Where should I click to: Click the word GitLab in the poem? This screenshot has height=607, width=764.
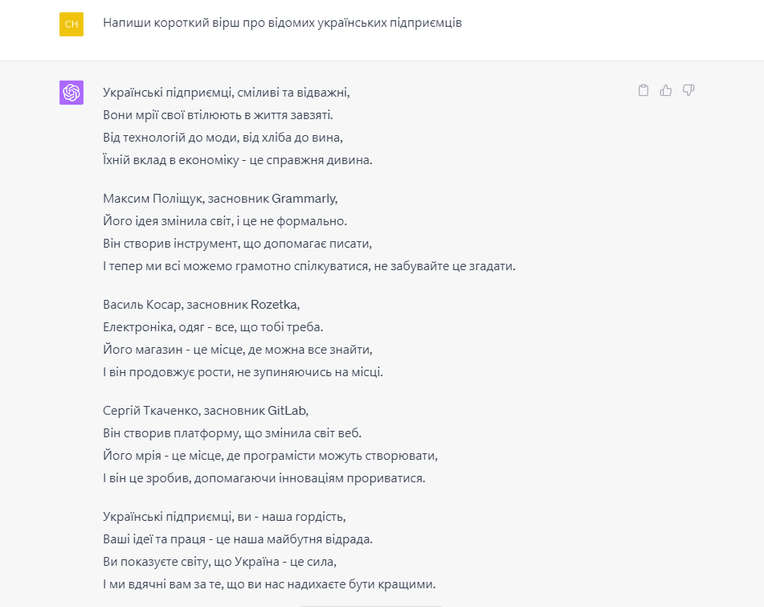coord(287,411)
